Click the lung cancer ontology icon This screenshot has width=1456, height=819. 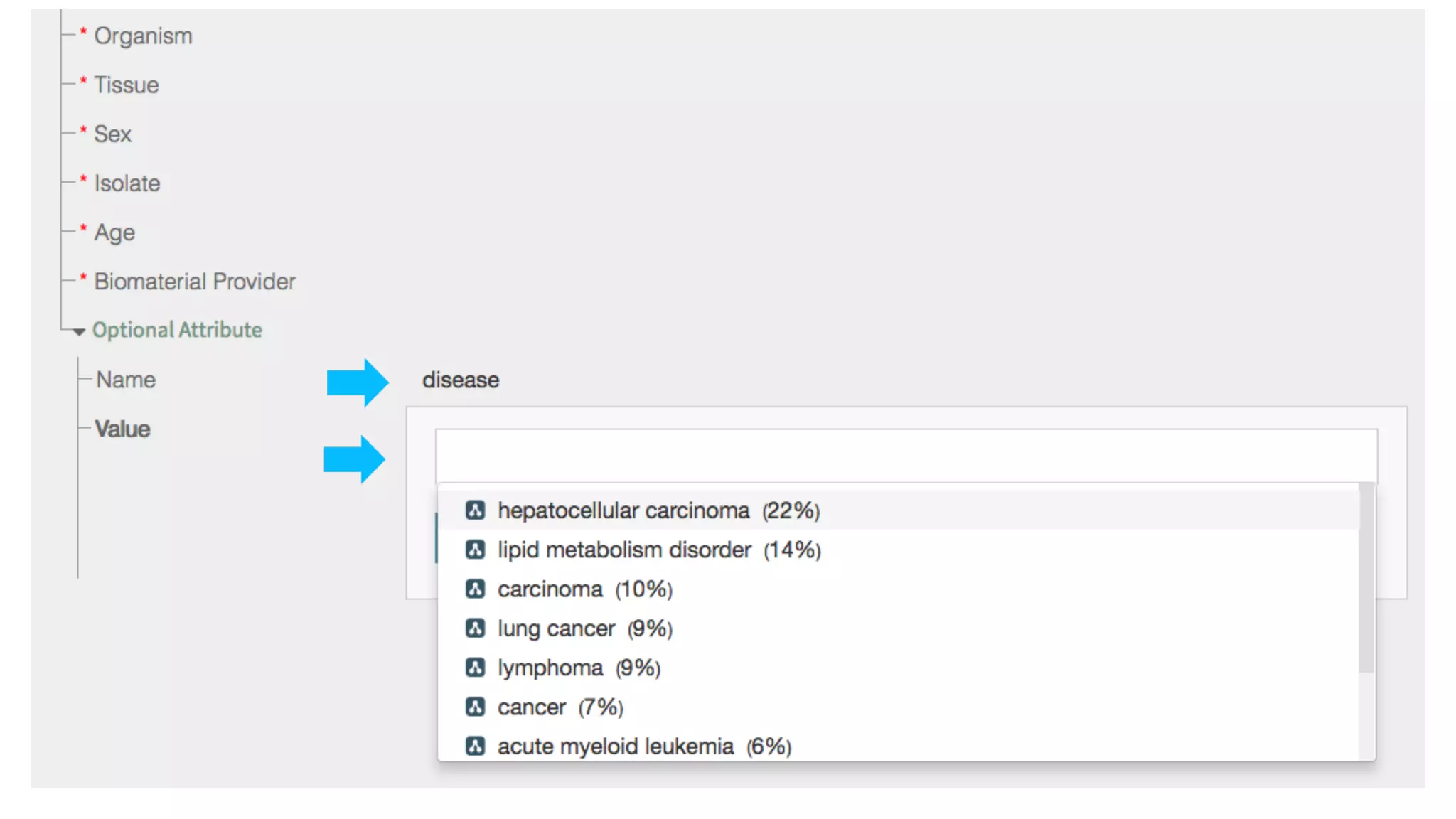click(x=475, y=628)
